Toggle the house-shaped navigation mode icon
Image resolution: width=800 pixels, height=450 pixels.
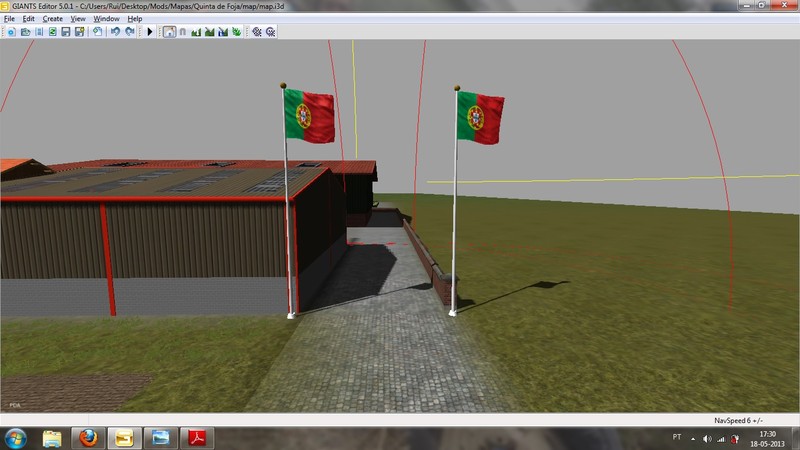coord(169,32)
